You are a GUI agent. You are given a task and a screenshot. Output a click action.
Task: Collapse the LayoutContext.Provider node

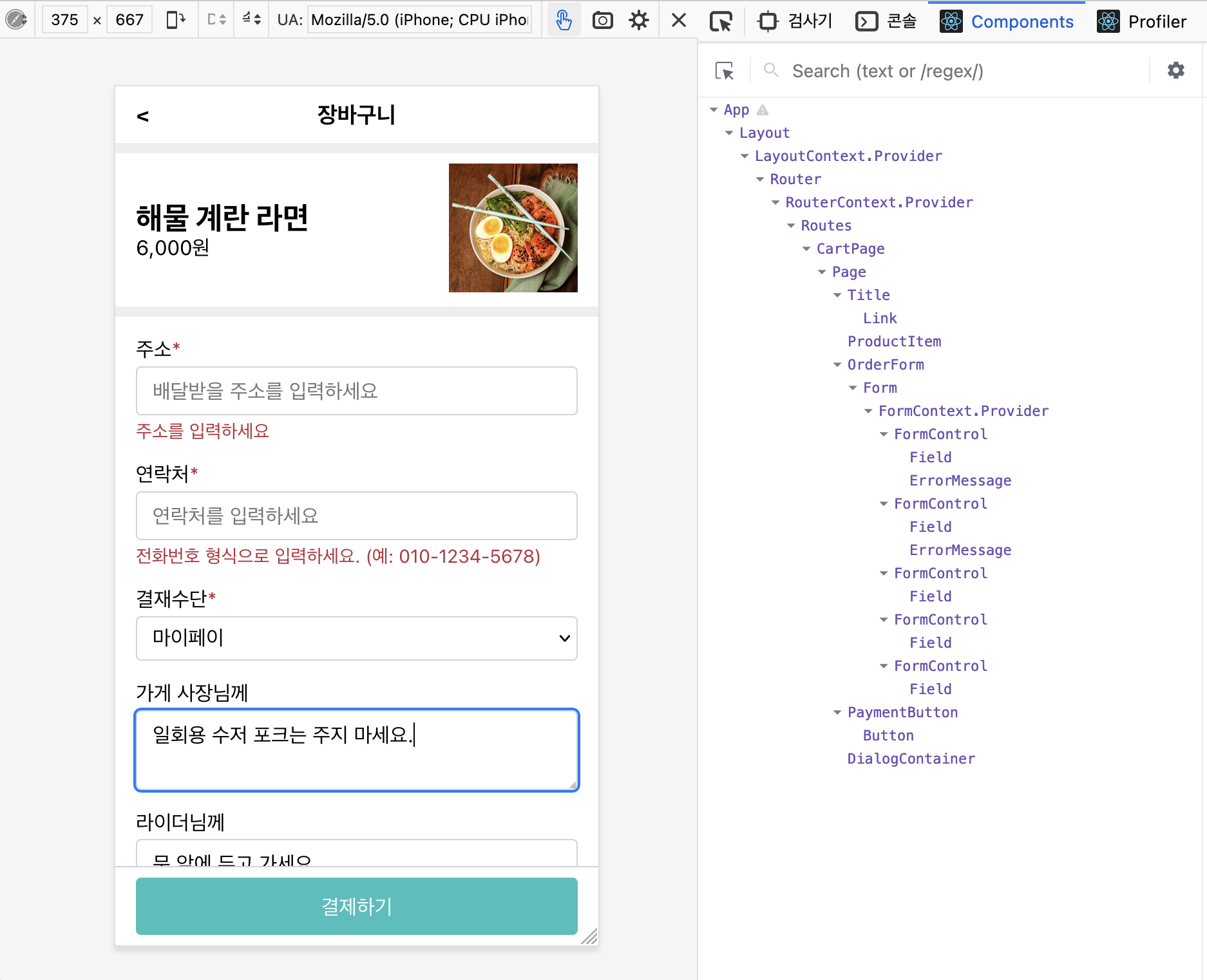pyautogui.click(x=745, y=156)
